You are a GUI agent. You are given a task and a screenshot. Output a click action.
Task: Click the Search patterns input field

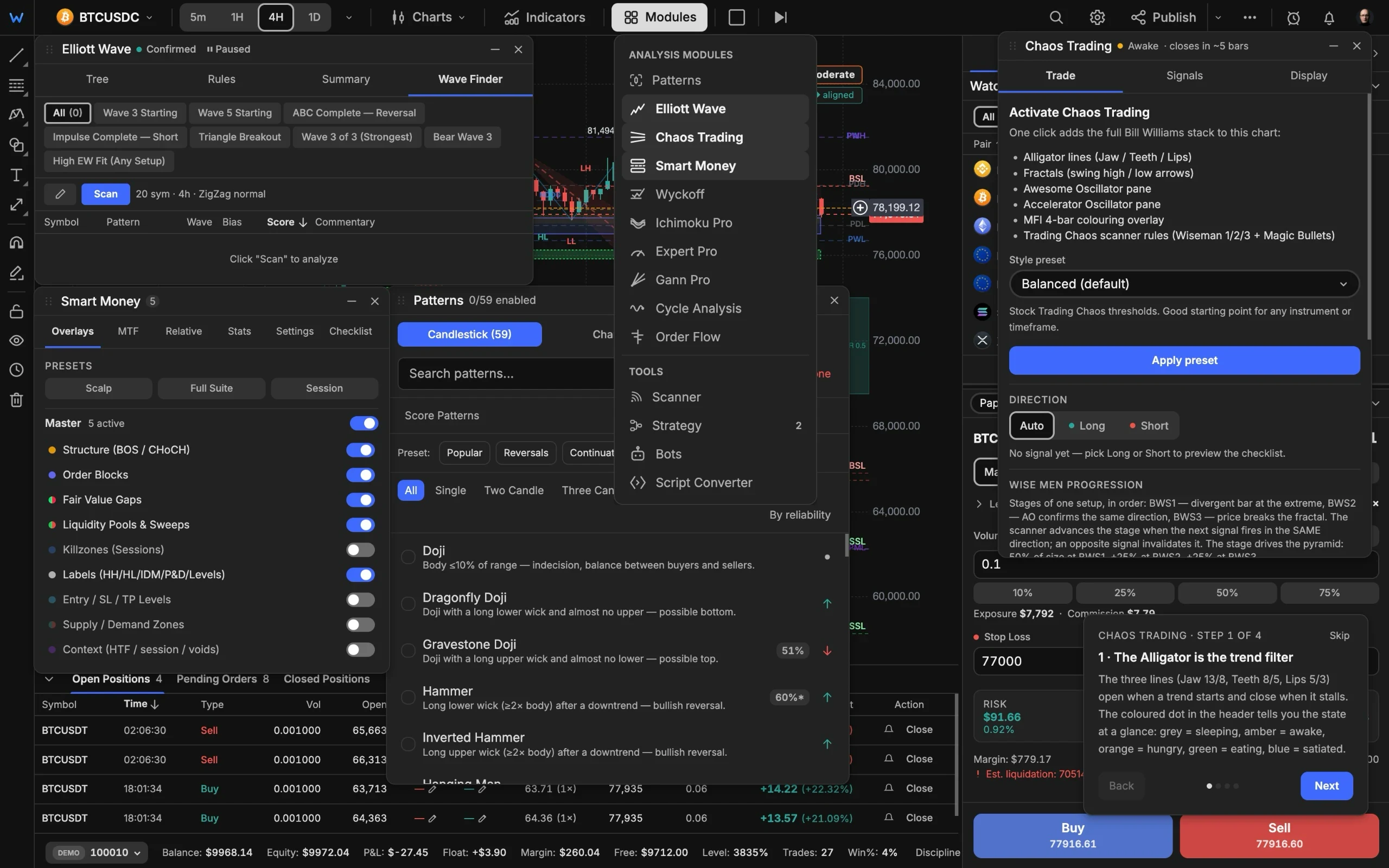click(x=506, y=374)
